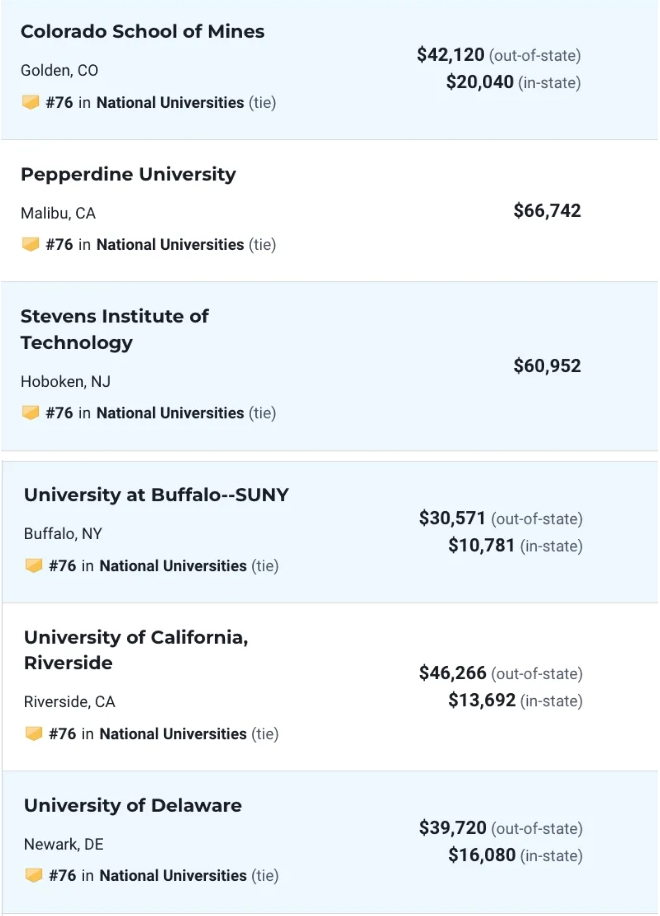
Task: Click Pepperdine's $66,742 tuition figure
Action: pos(547,210)
